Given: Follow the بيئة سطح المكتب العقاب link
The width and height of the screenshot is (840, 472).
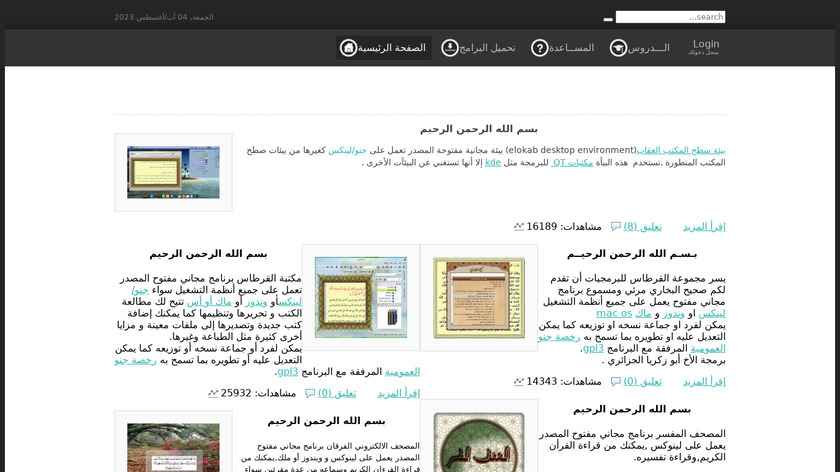Looking at the screenshot, I should point(681,150).
